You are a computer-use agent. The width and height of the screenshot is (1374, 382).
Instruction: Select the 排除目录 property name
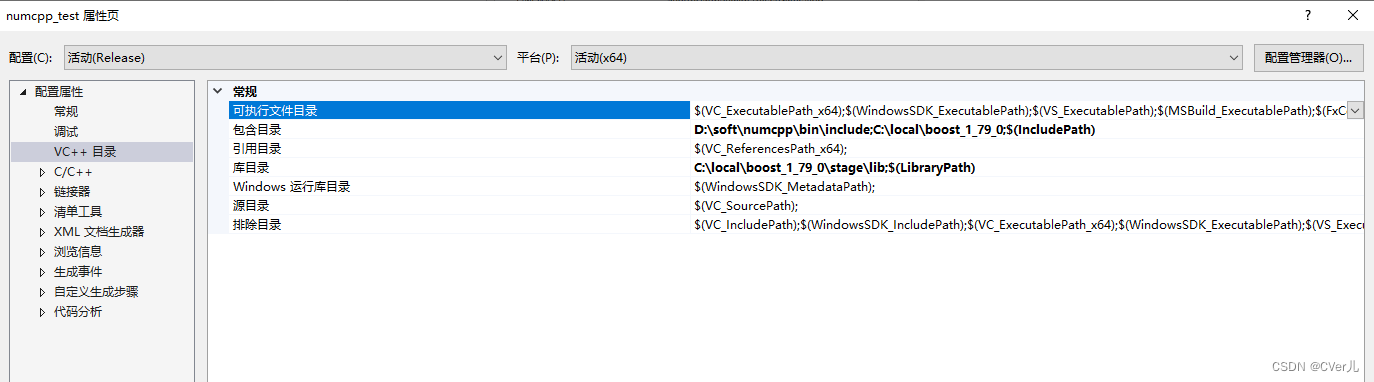(257, 225)
